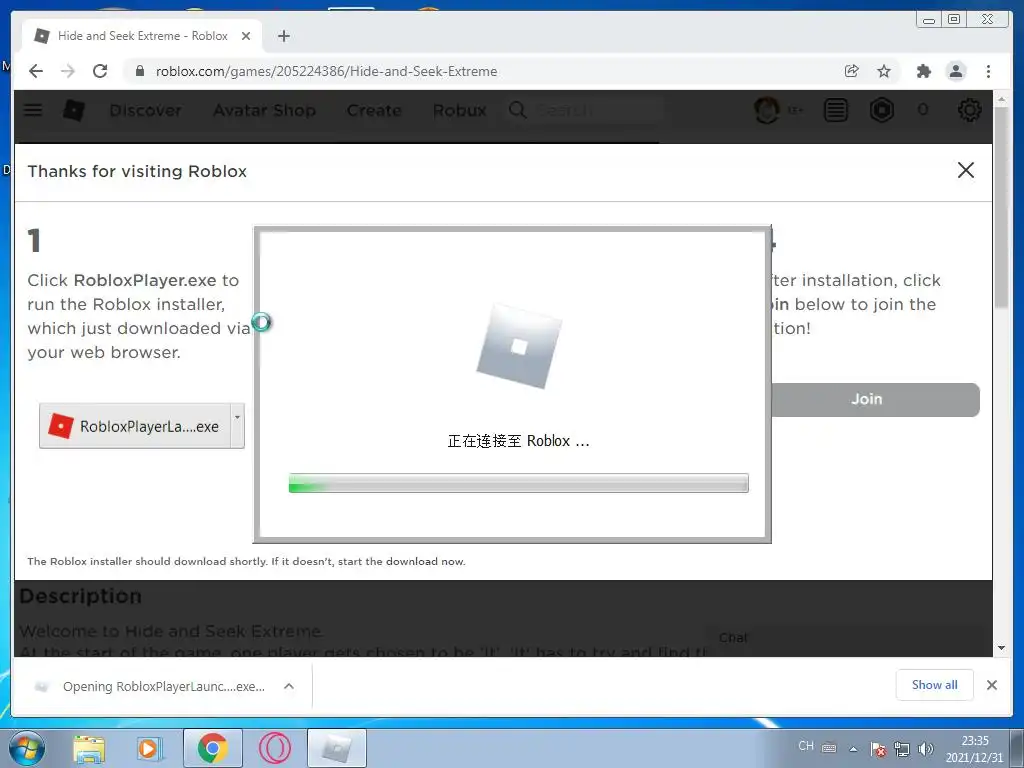
Task: Close the Hide and Seek Extreme tab
Action: click(x=246, y=36)
